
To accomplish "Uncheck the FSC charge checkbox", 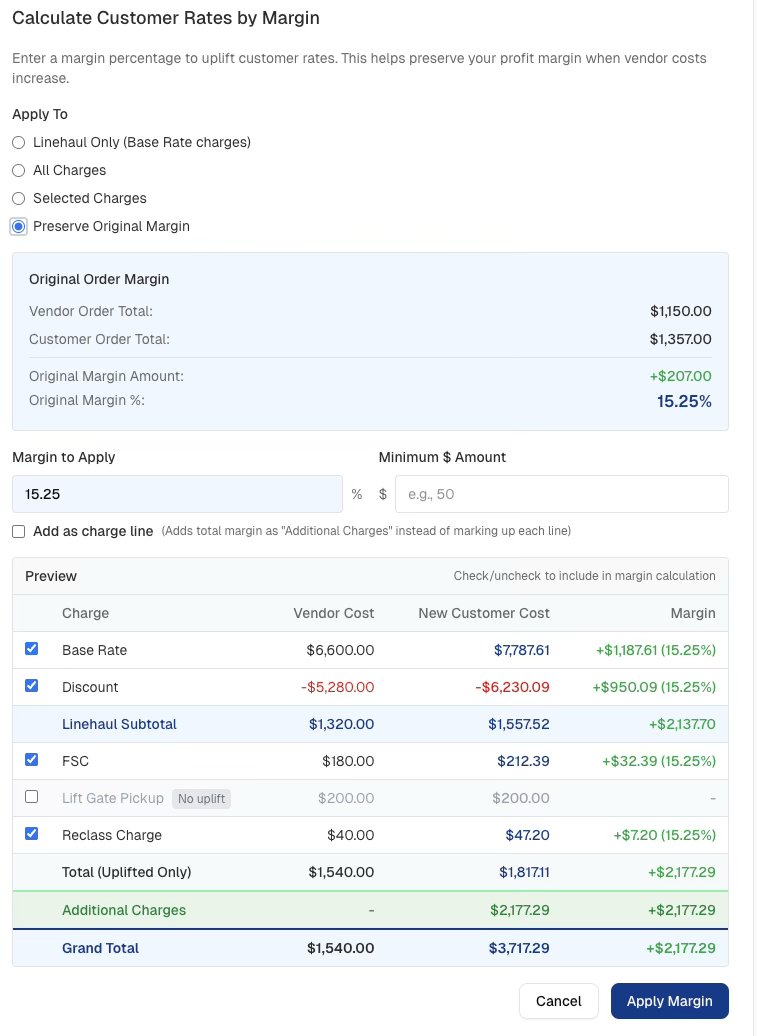I will click(32, 760).
